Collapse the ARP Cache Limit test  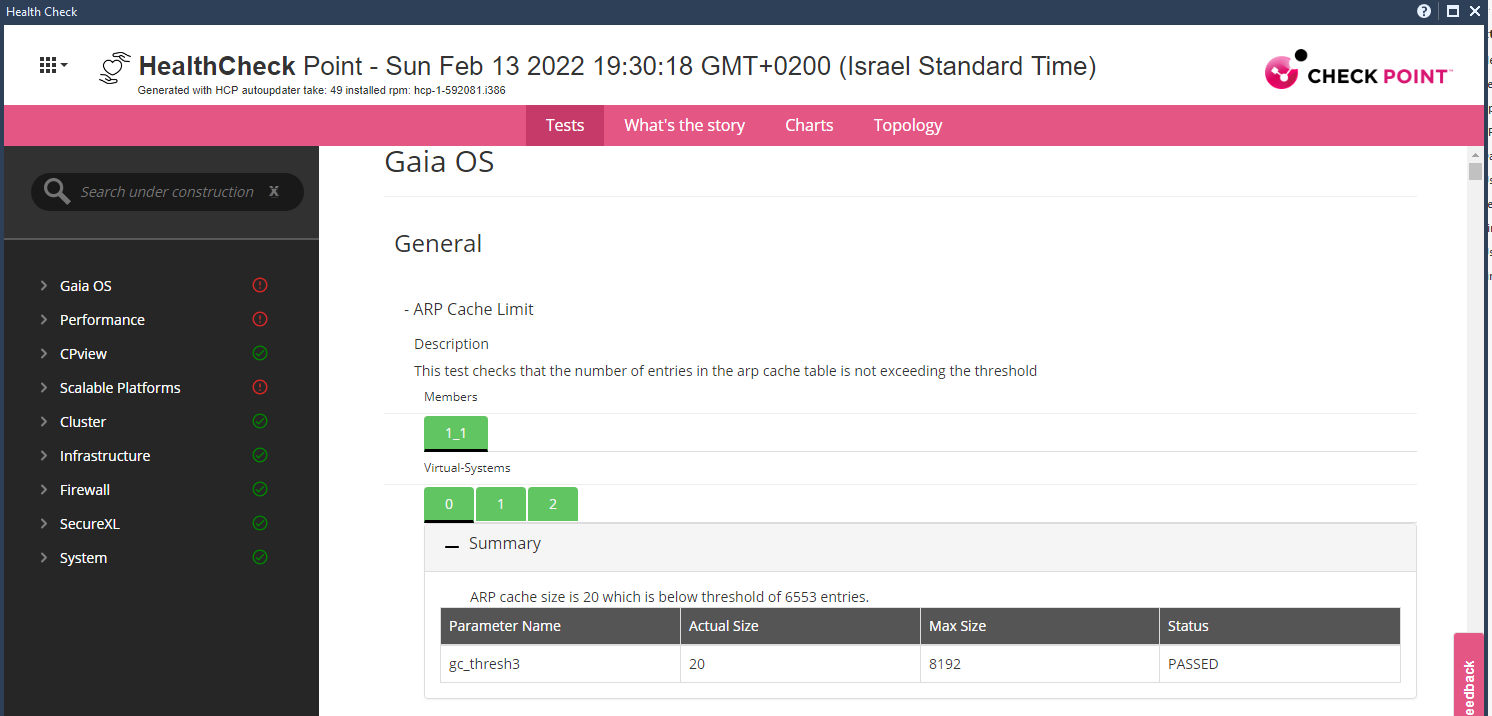click(406, 309)
